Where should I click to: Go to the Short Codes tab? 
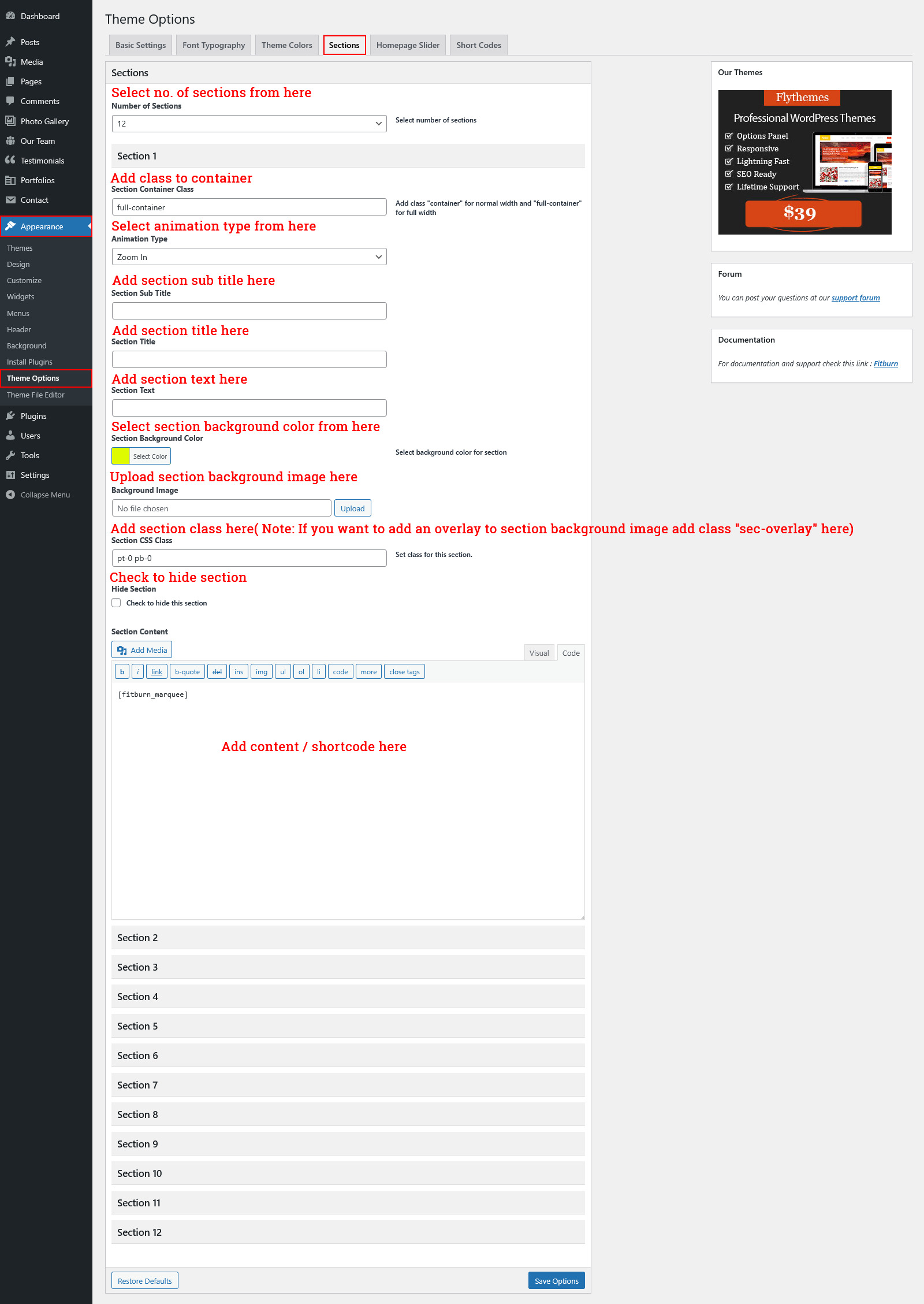point(479,45)
